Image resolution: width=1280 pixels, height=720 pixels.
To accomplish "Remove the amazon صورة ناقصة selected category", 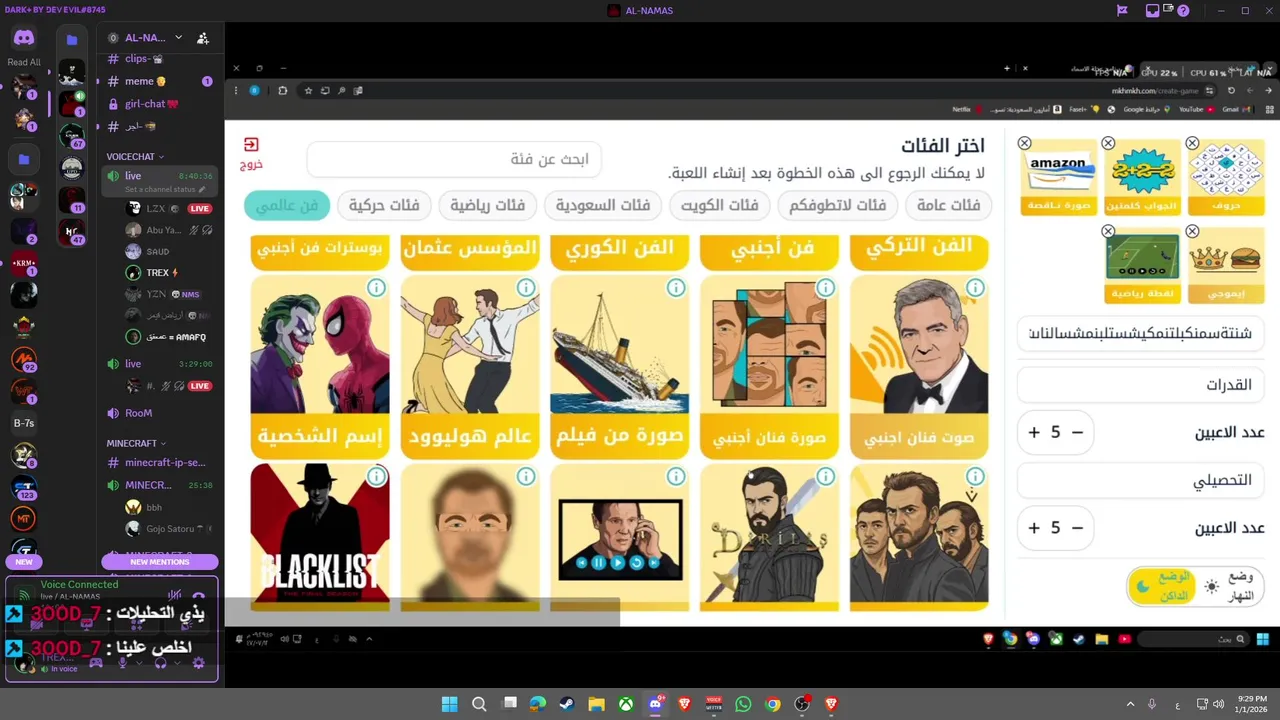I will click(x=1024, y=143).
